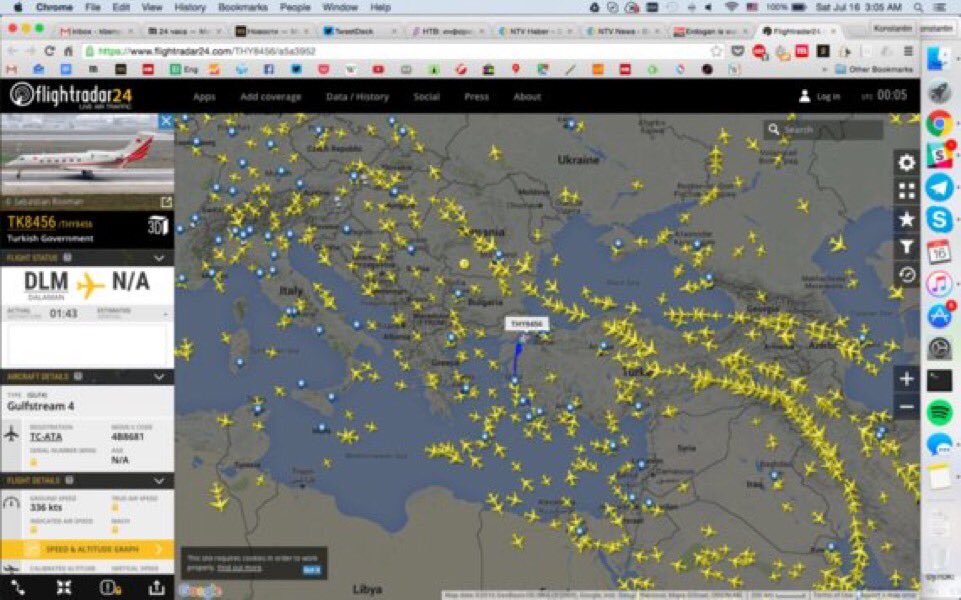Open the History menu in menu bar
Viewport: 961px width, 600px height.
[189, 7]
